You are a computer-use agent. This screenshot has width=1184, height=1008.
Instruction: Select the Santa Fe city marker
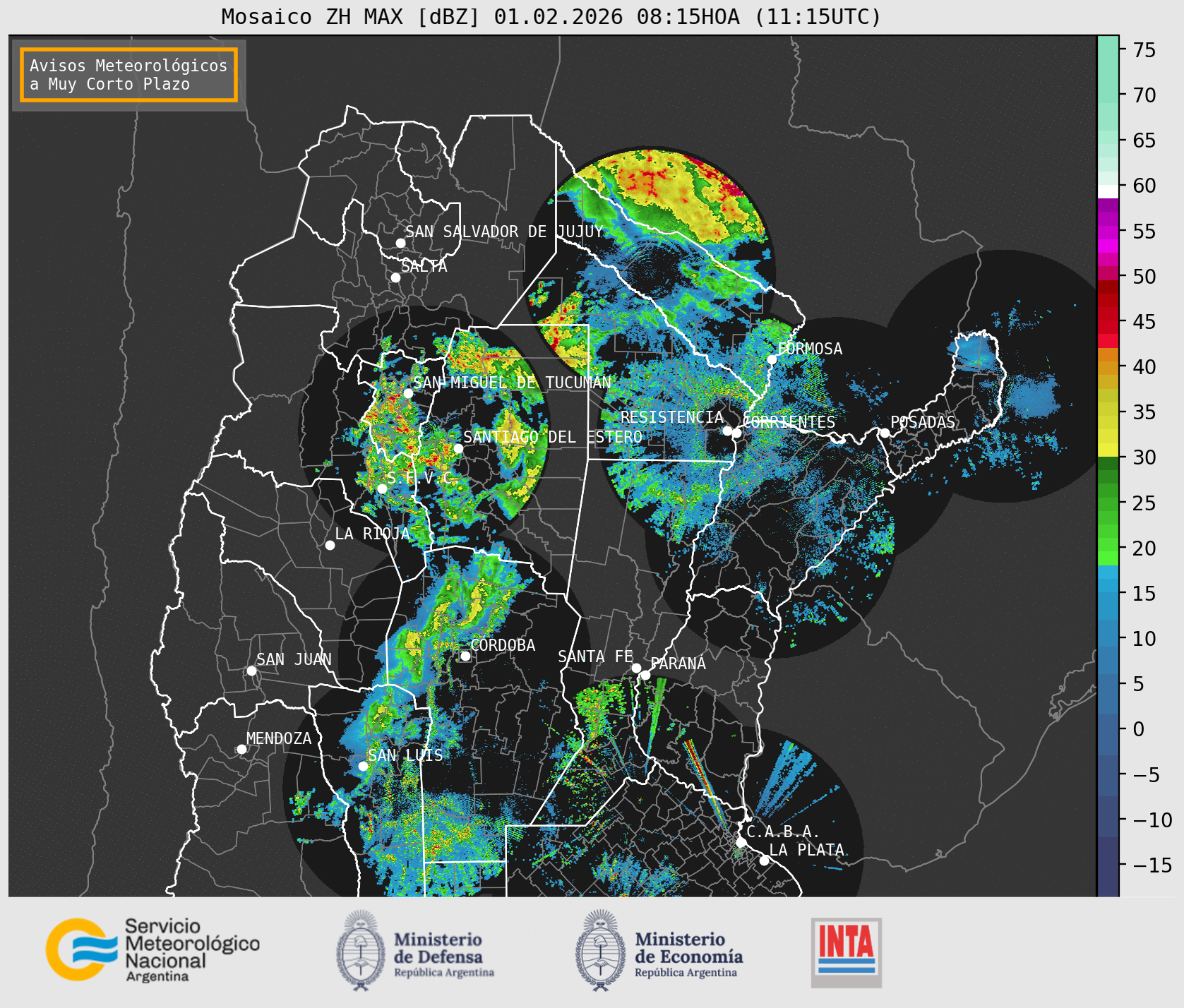pyautogui.click(x=636, y=668)
